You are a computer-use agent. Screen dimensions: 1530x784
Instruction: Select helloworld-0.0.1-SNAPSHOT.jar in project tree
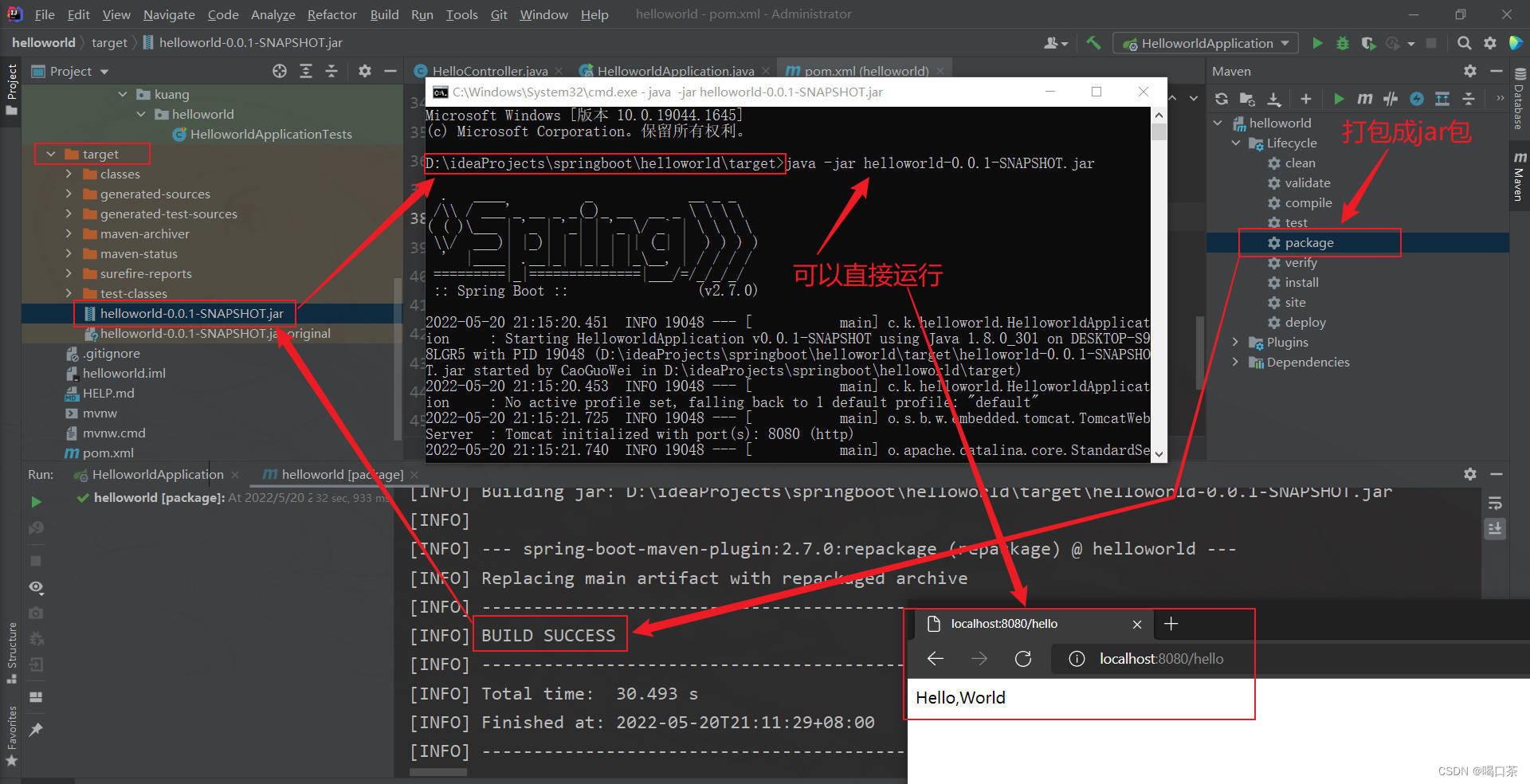click(x=191, y=313)
